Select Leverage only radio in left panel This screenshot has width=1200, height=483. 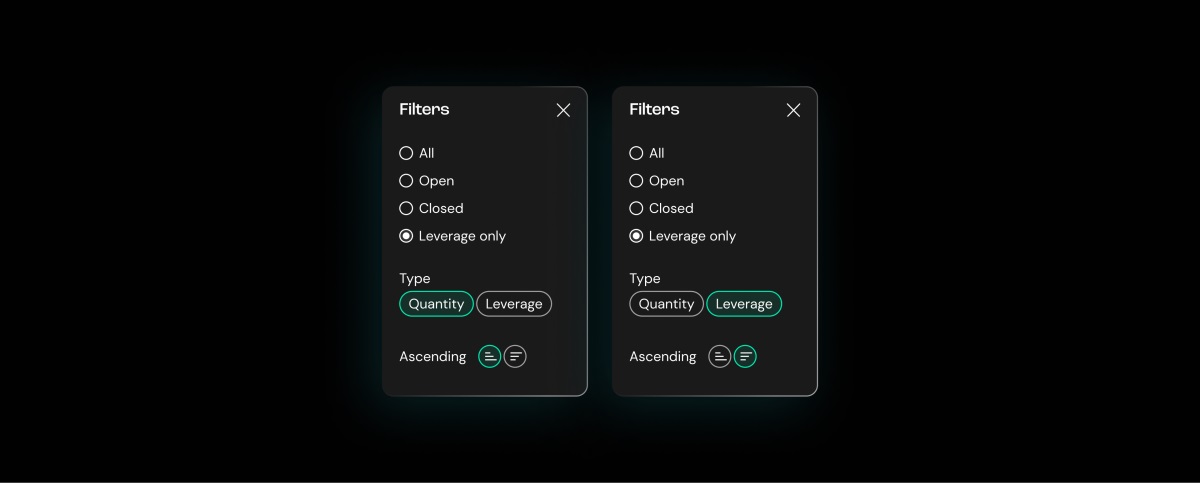pos(406,236)
